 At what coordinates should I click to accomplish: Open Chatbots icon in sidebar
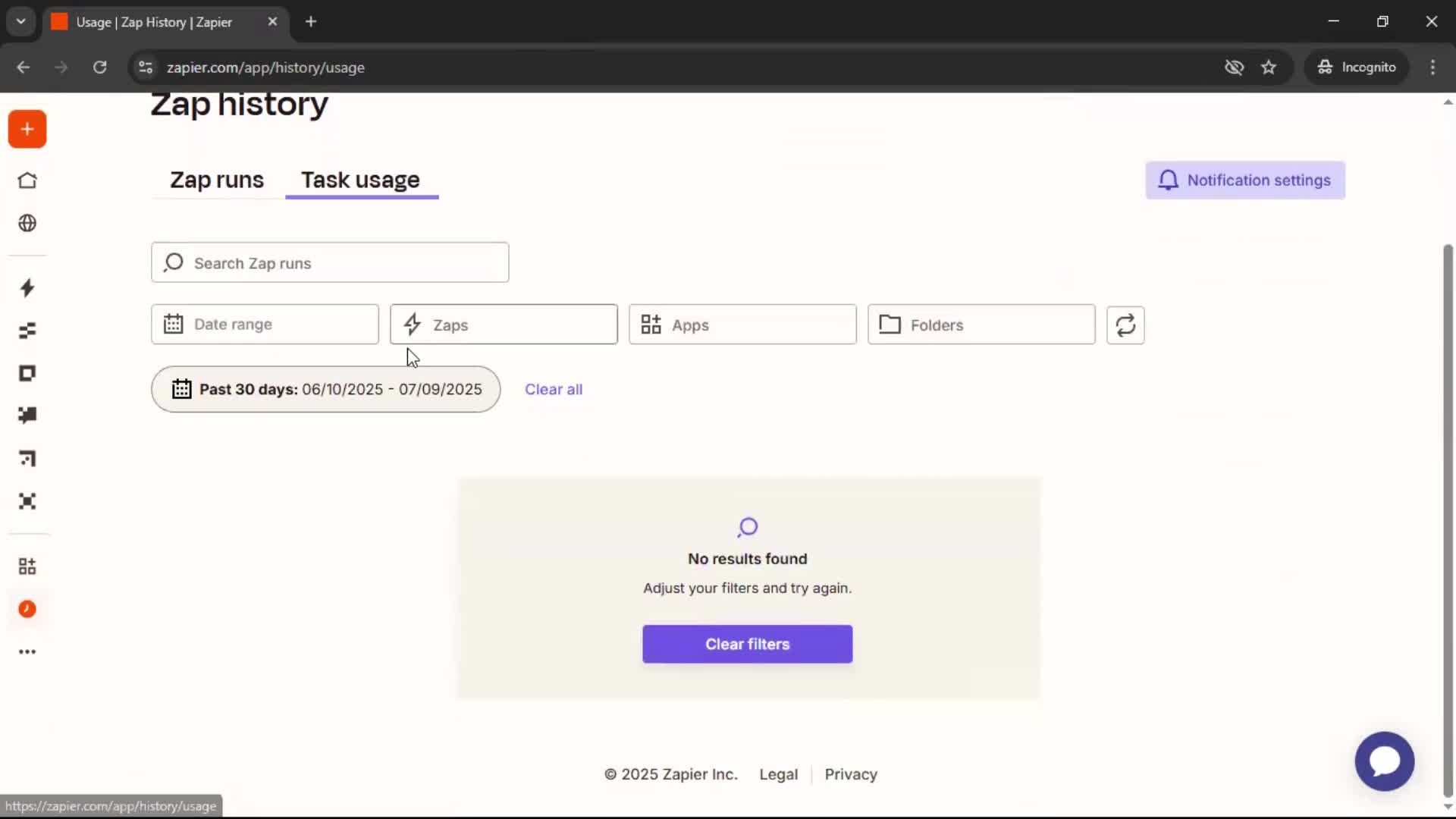[x=27, y=415]
